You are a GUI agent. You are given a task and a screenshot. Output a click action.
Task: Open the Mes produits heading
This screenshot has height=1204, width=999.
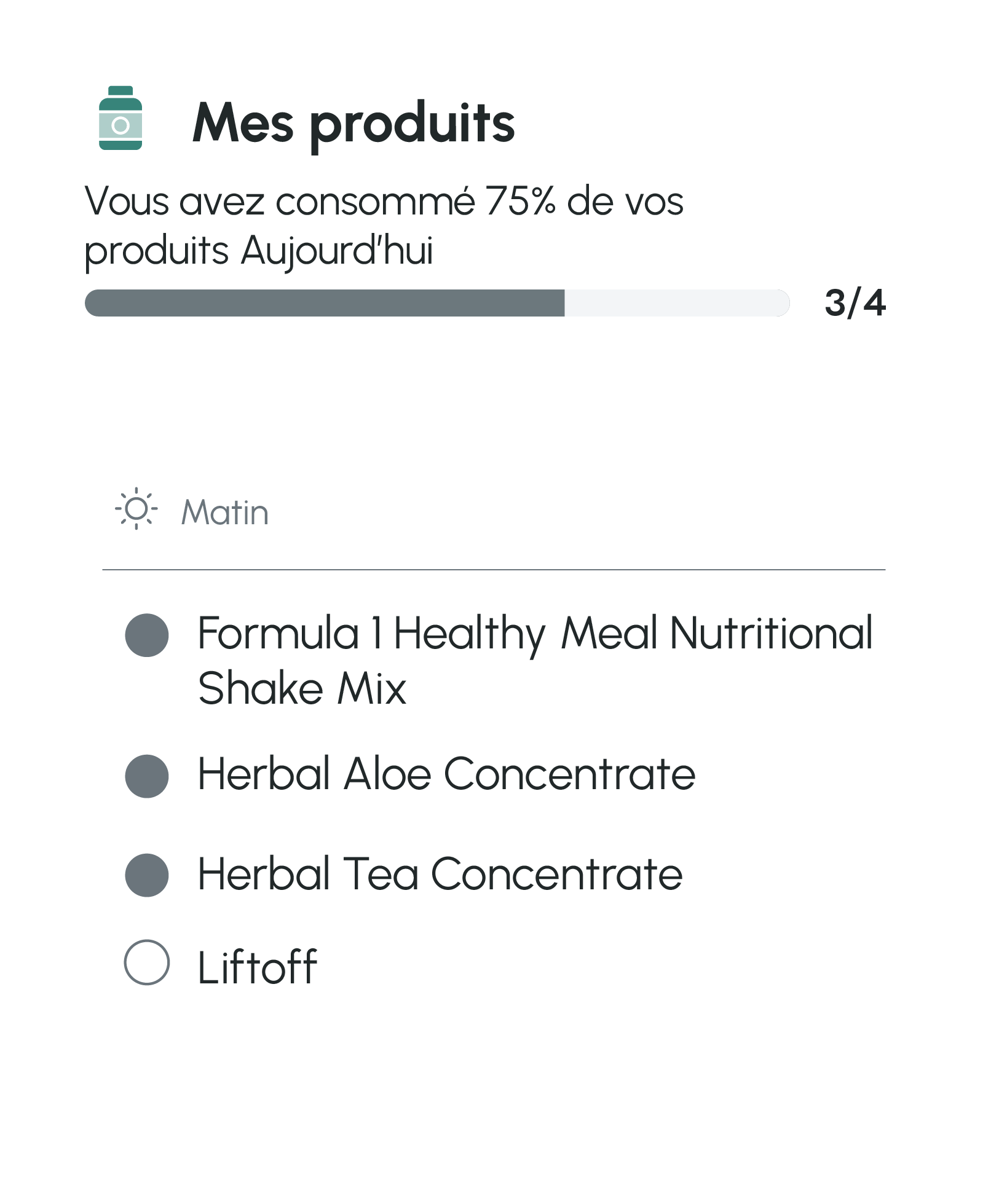353,123
